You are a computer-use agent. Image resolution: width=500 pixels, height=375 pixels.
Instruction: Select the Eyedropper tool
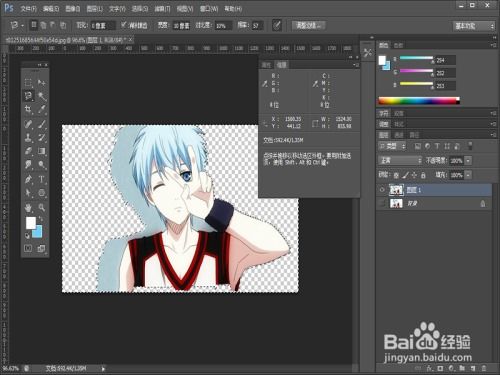[x=42, y=109]
